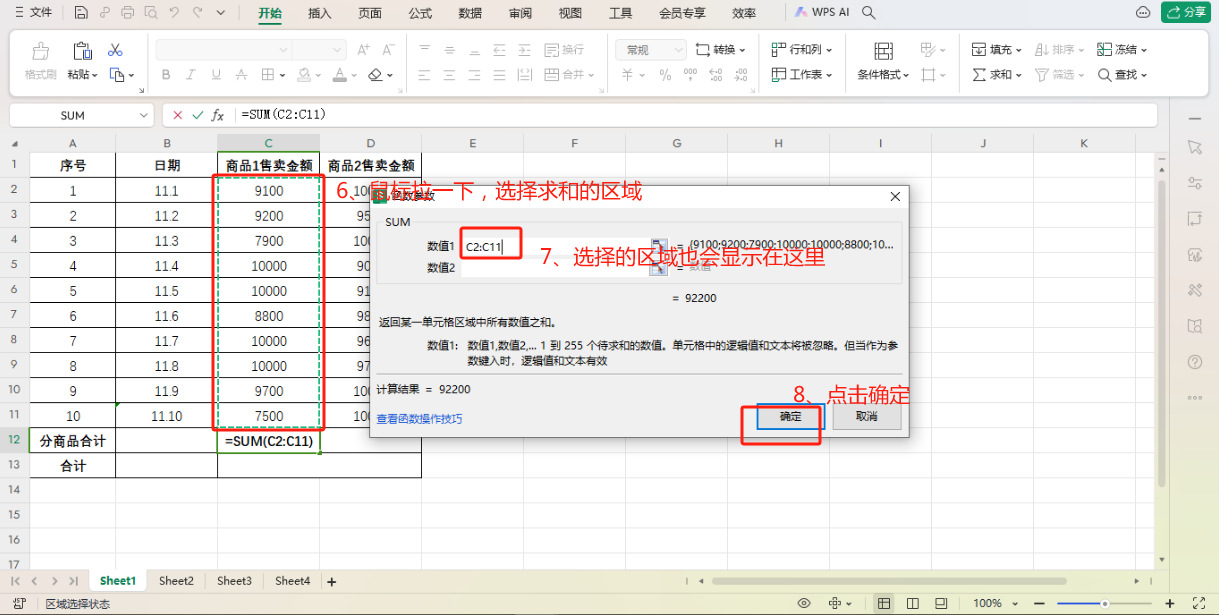Click the 数值2 input field
Screen dimensions: 1219x615
(x=555, y=267)
